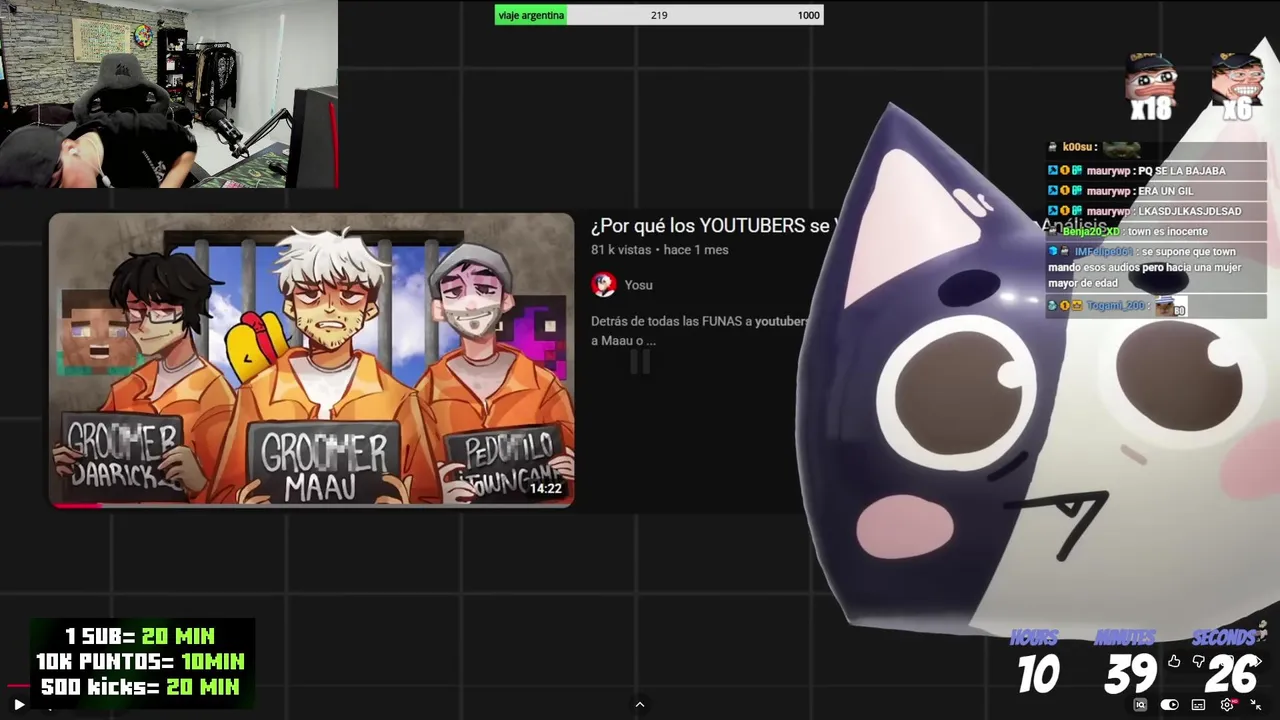Click chat message 'town es inocente'
Viewport: 1280px width, 720px height.
pyautogui.click(x=1167, y=231)
